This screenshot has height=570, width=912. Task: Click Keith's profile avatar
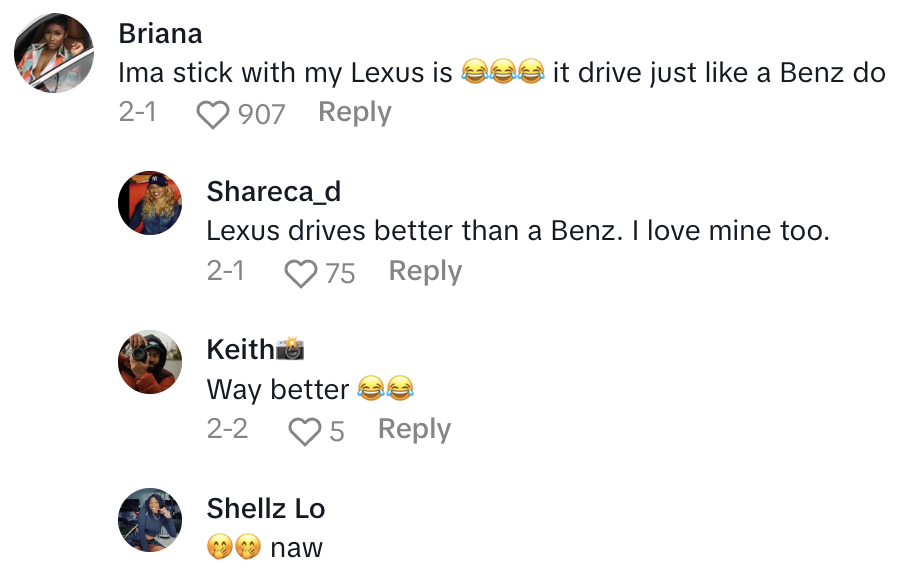pos(151,362)
